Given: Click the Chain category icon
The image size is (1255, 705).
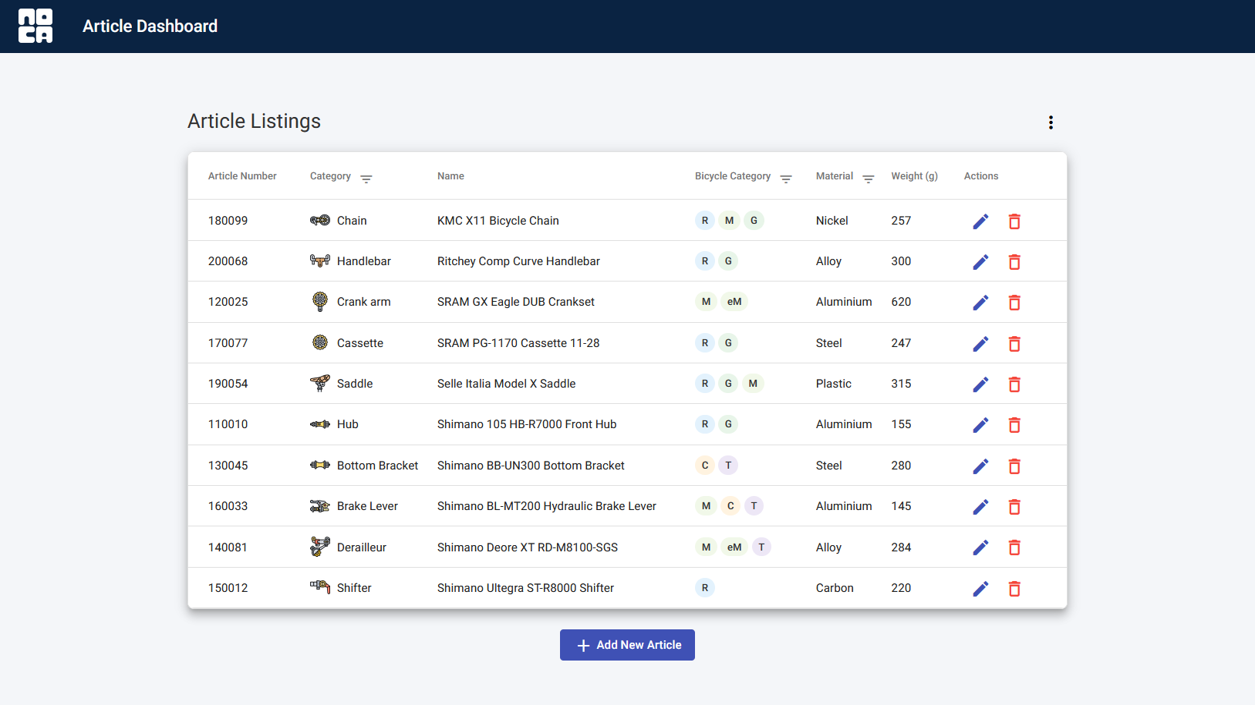Looking at the screenshot, I should click(320, 220).
